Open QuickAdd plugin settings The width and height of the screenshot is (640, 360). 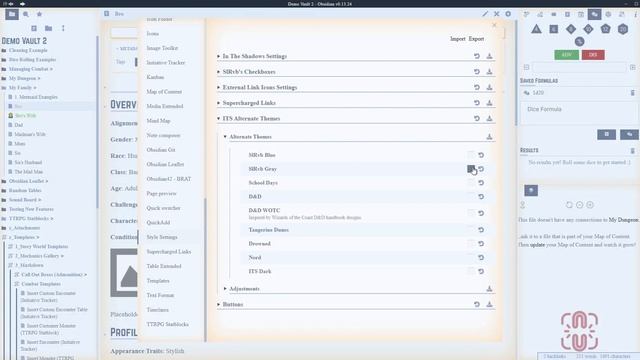coord(158,222)
